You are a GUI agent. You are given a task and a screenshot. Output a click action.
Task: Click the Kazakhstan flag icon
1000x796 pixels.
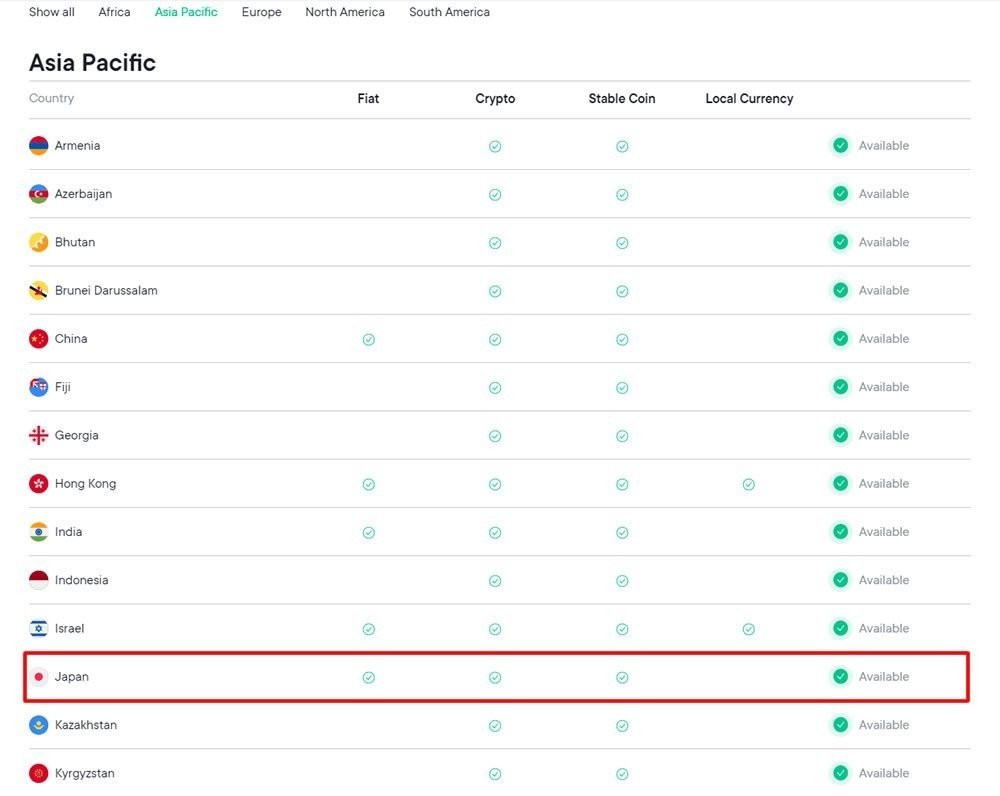(x=39, y=725)
